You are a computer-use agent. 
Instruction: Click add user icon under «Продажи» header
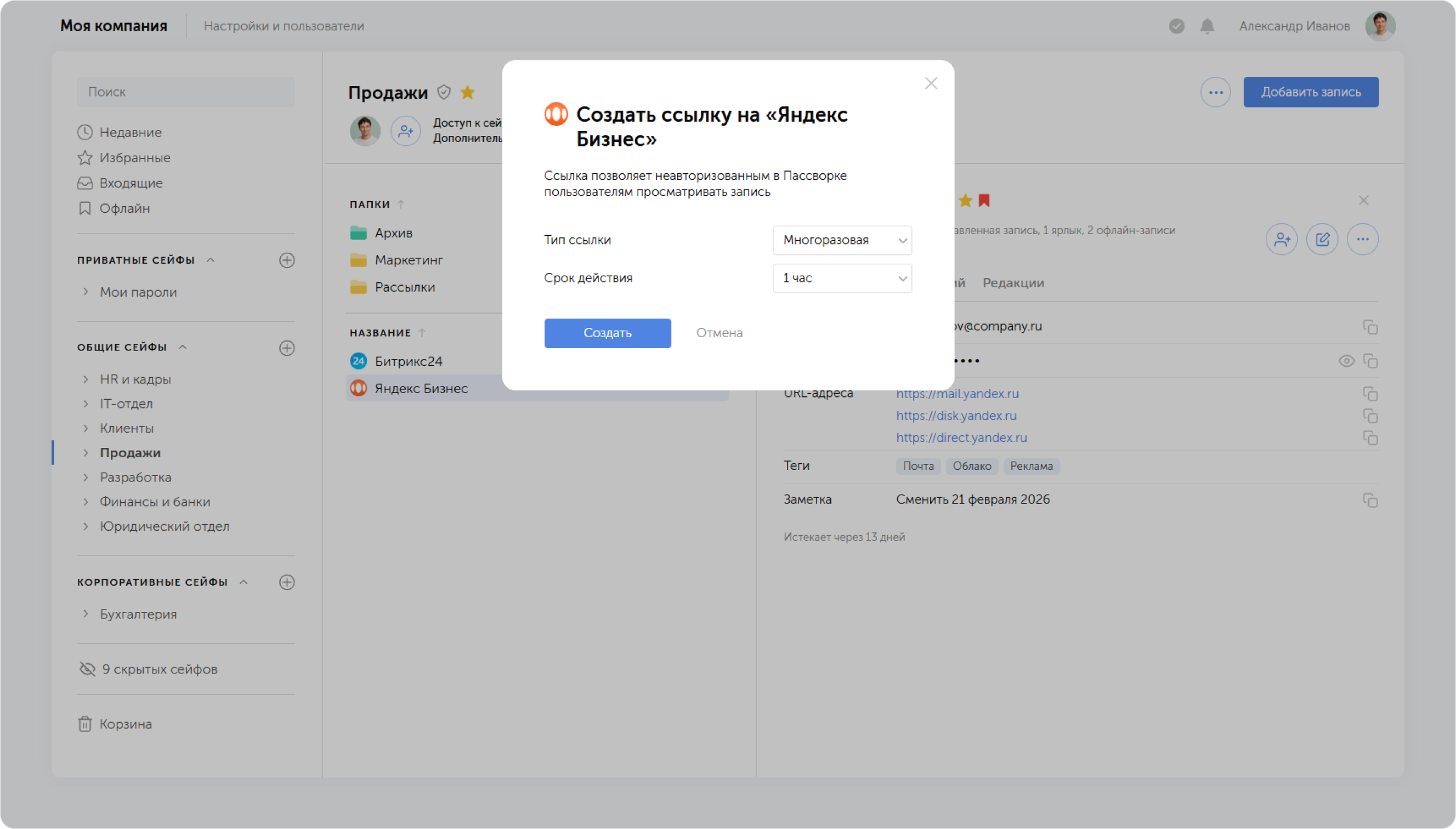click(x=405, y=131)
